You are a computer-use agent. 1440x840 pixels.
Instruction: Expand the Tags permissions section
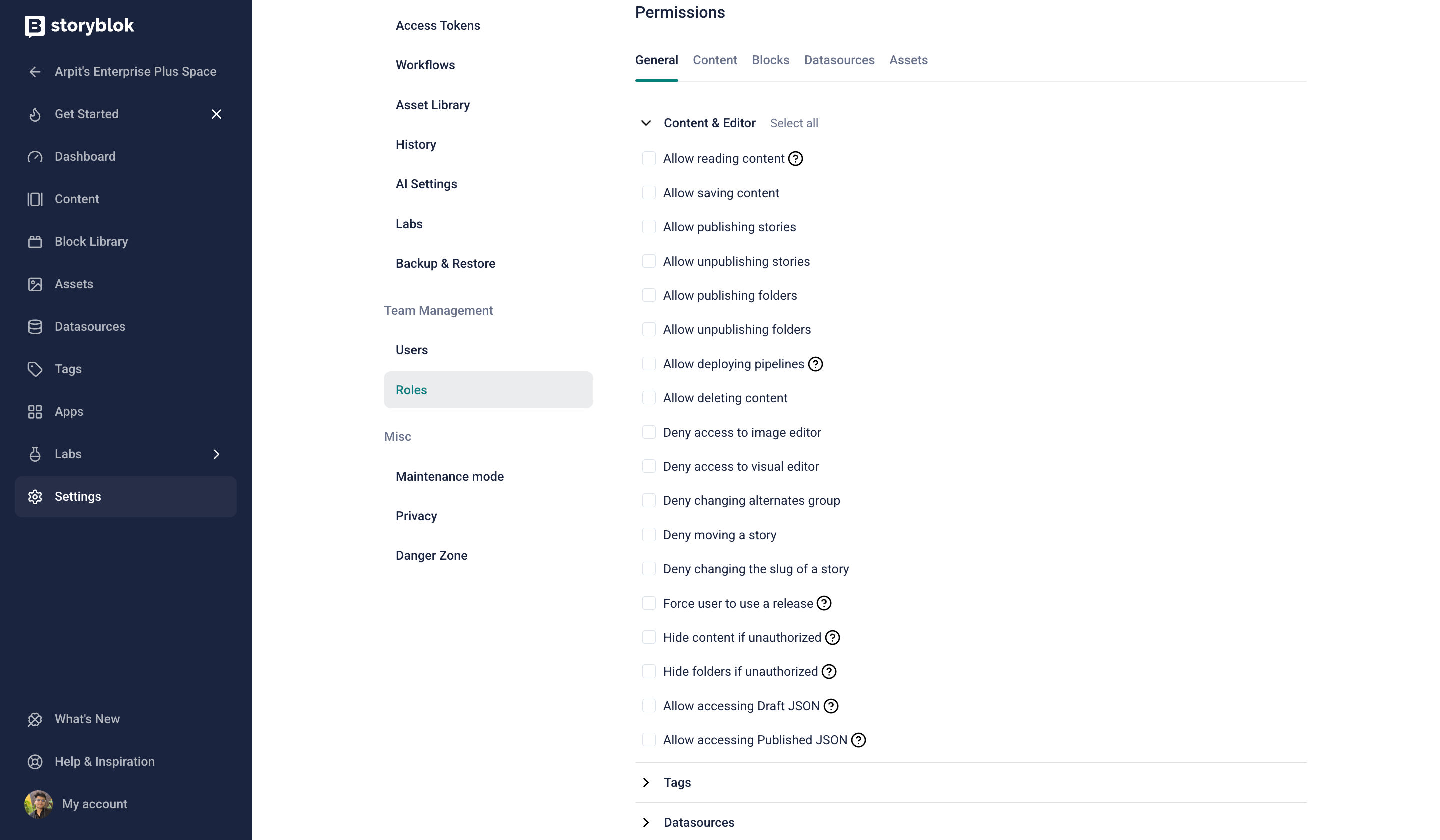pos(645,783)
